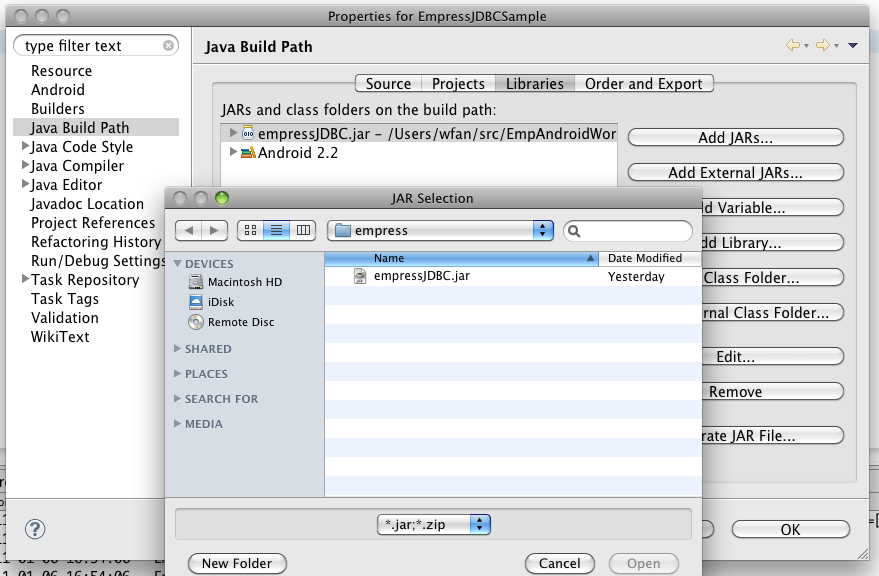Select Refactoring History in tree
Image resolution: width=879 pixels, height=576 pixels.
96,242
